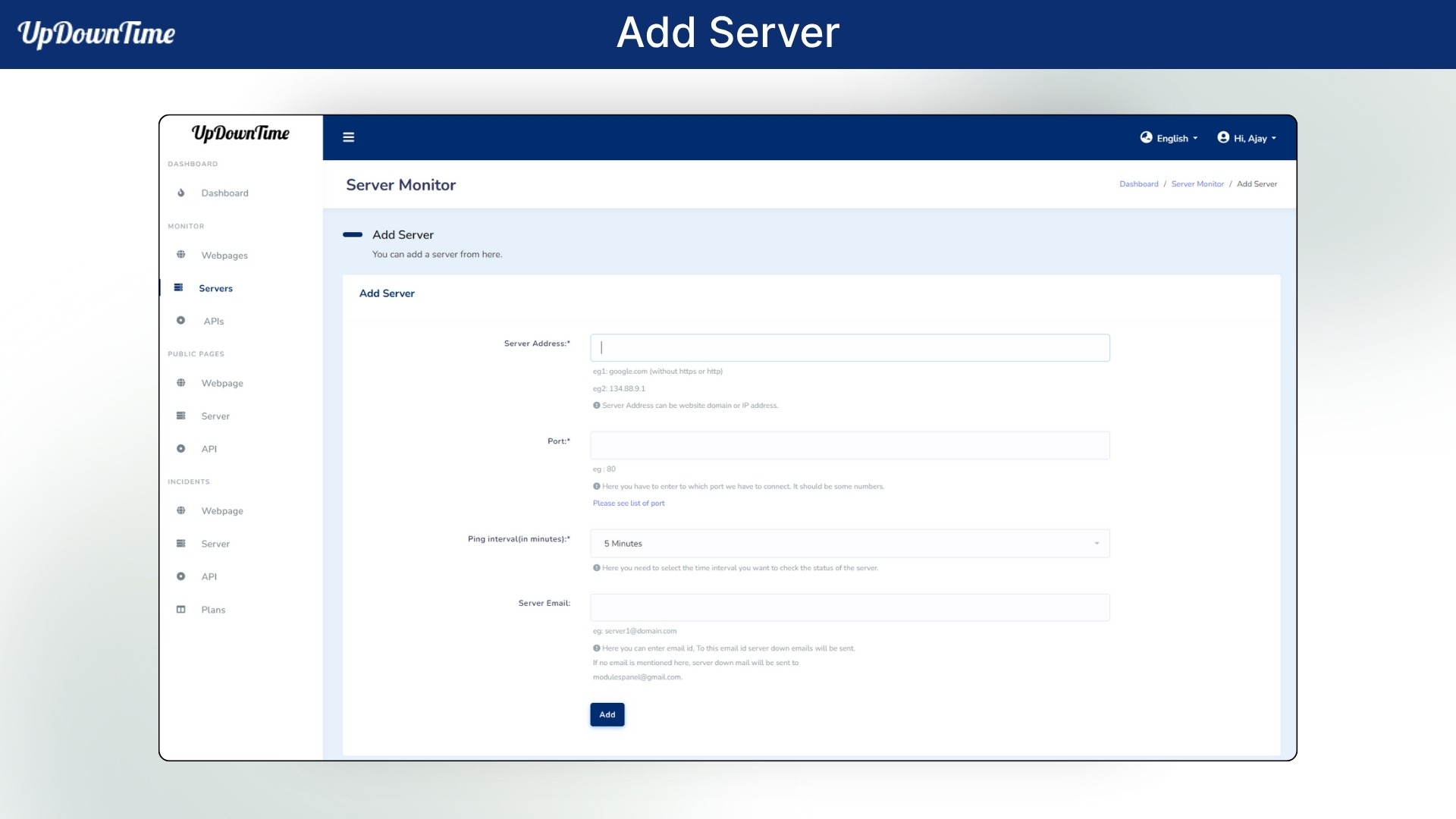Open the Please see list of port link

tap(629, 503)
